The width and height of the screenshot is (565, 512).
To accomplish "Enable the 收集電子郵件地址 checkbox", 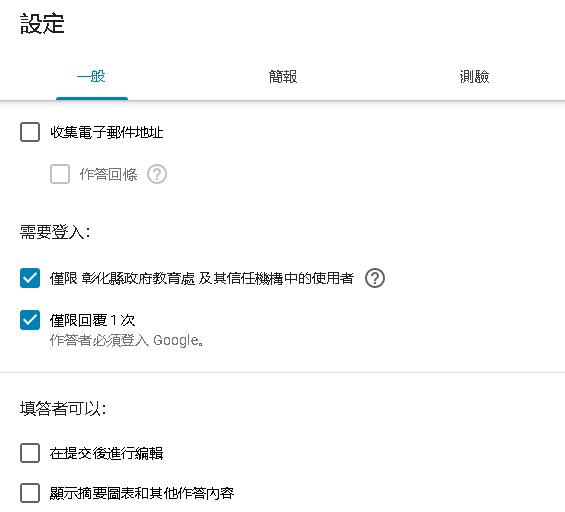I will click(30, 132).
